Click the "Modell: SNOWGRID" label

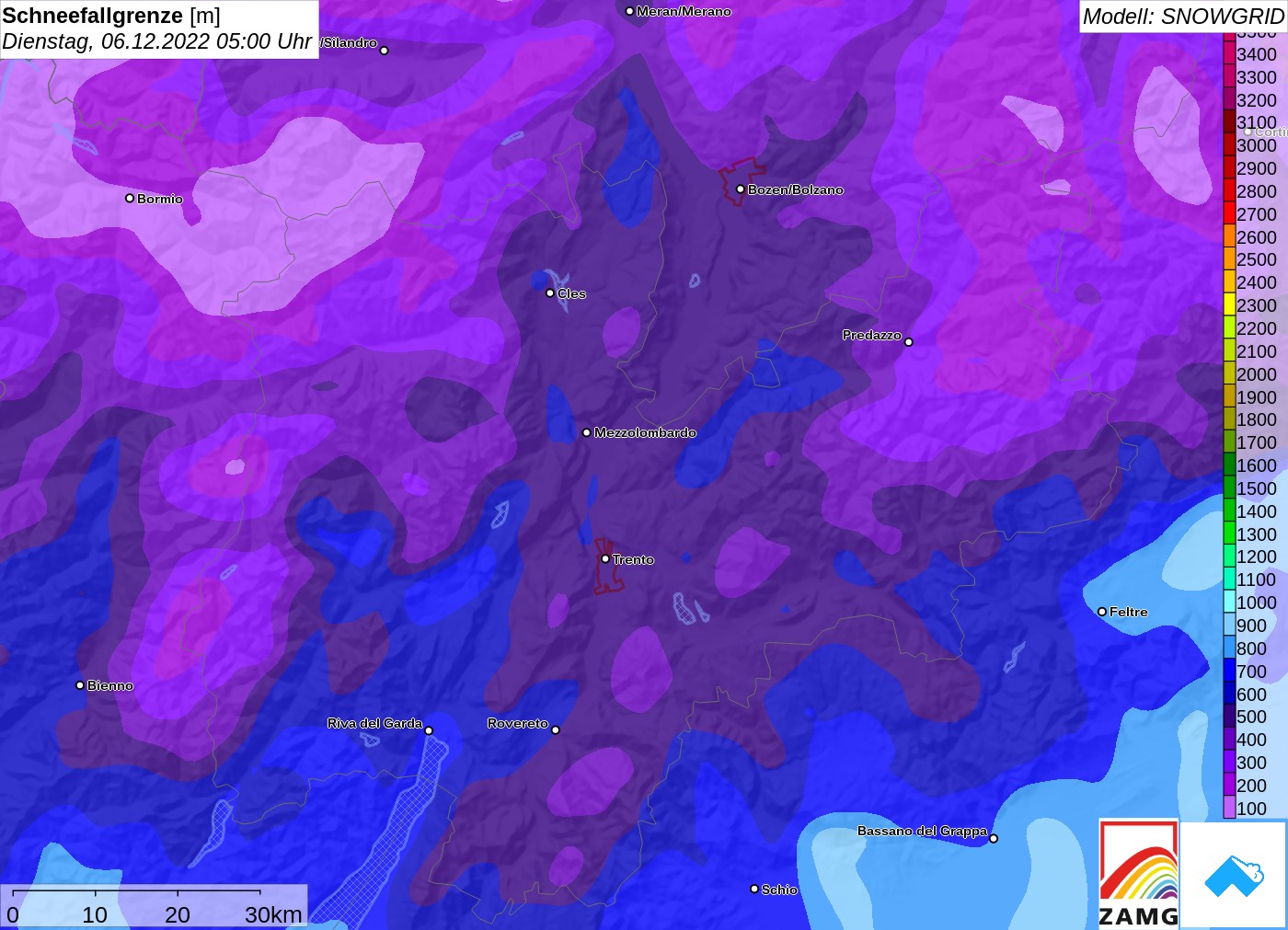[1183, 17]
